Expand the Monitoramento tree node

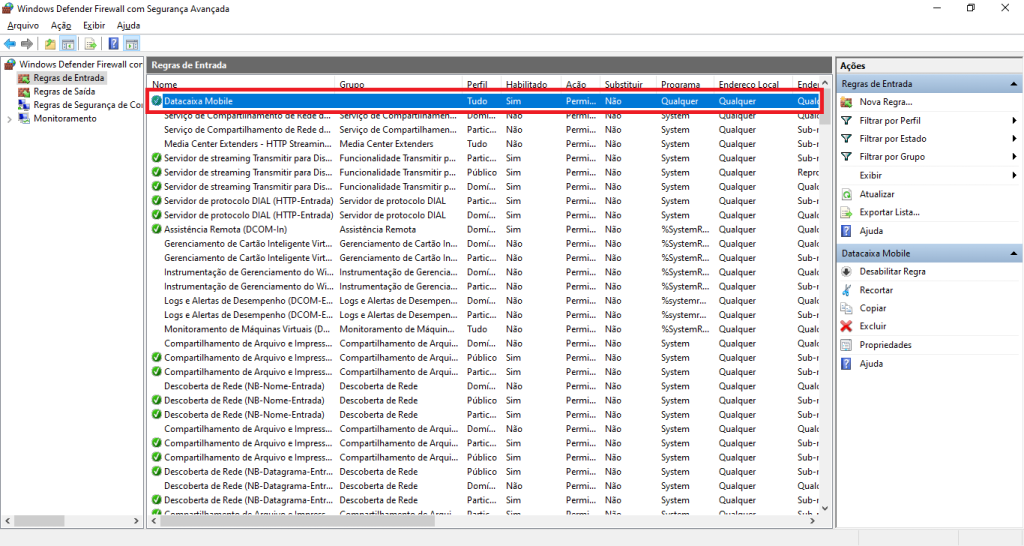coord(10,119)
